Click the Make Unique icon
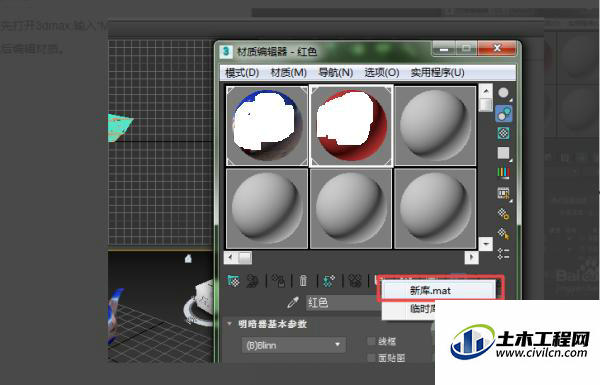 (x=355, y=281)
